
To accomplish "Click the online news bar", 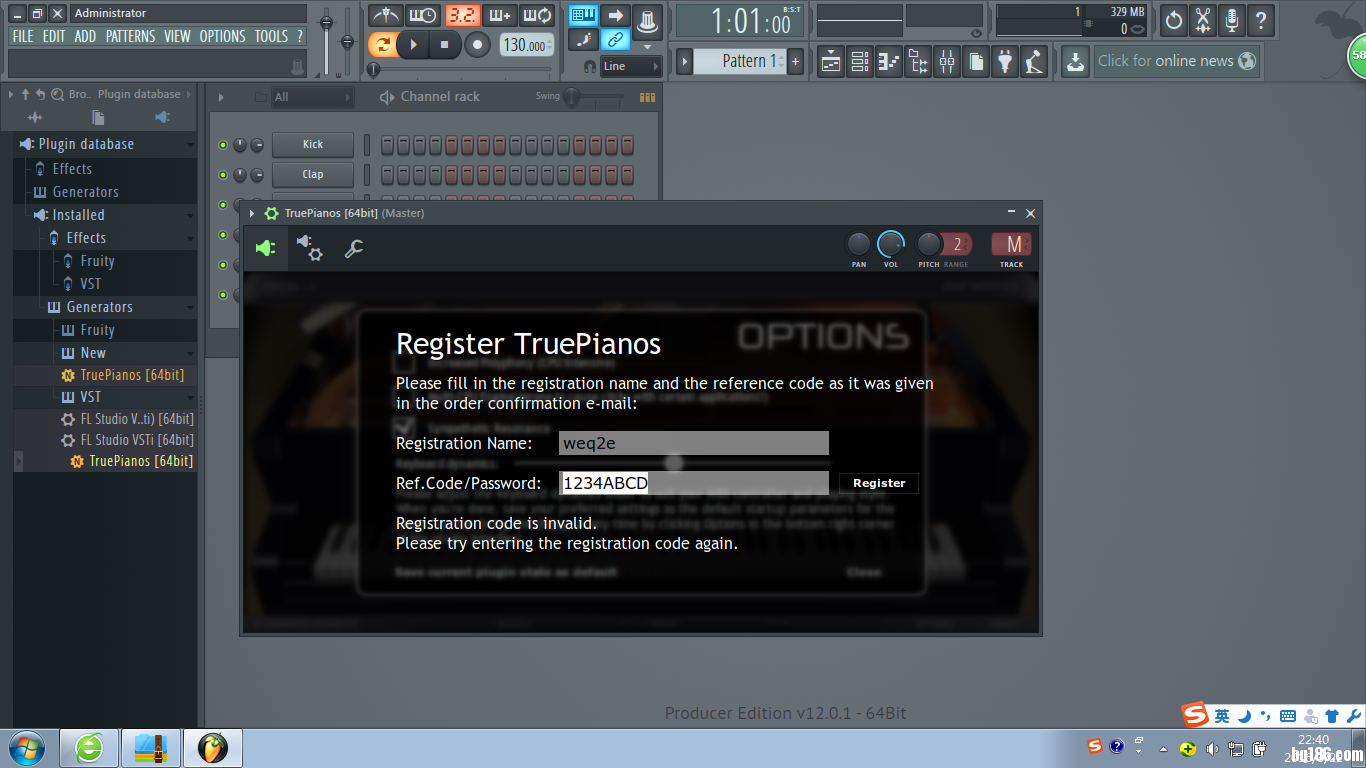I will pos(1176,61).
